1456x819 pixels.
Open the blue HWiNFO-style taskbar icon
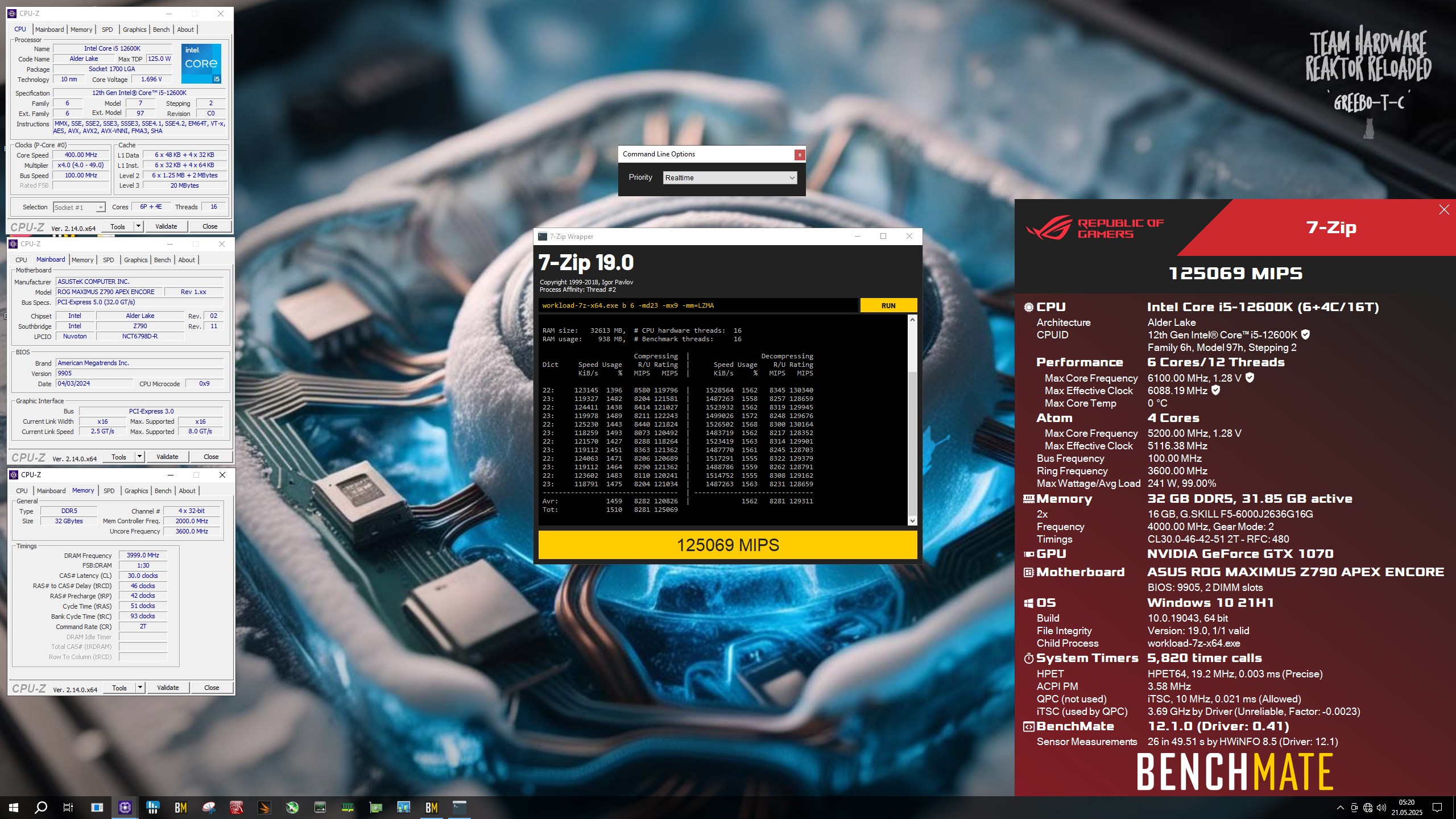(x=152, y=807)
